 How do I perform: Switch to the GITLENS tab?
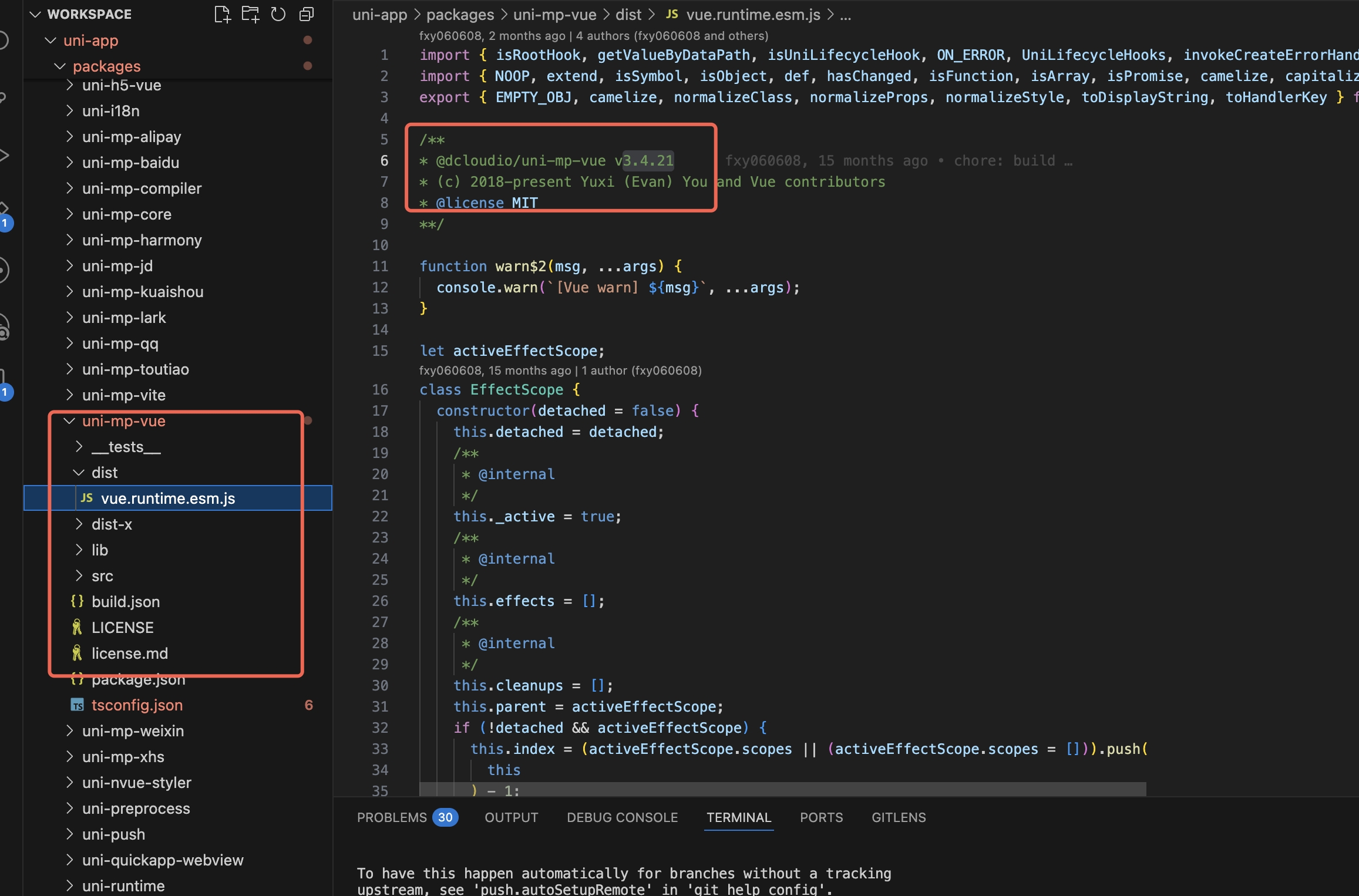point(899,817)
